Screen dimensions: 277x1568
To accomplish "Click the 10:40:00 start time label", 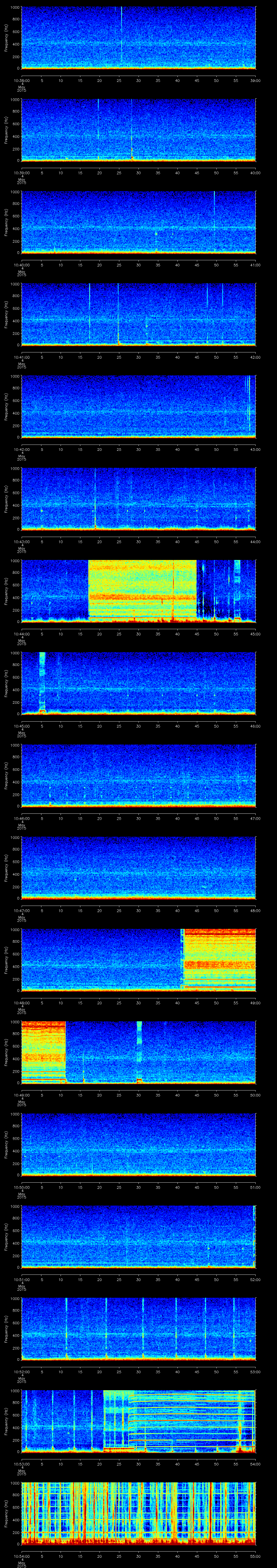I will pos(21,265).
